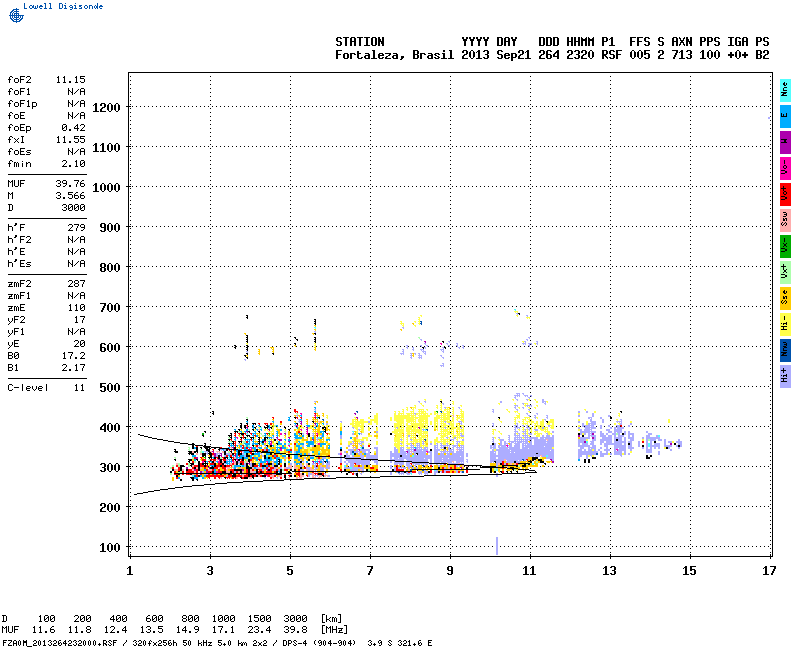The height and width of the screenshot is (650, 800).
Task: Click the DPS-4 (904-904) text
Action: click(x=319, y=643)
